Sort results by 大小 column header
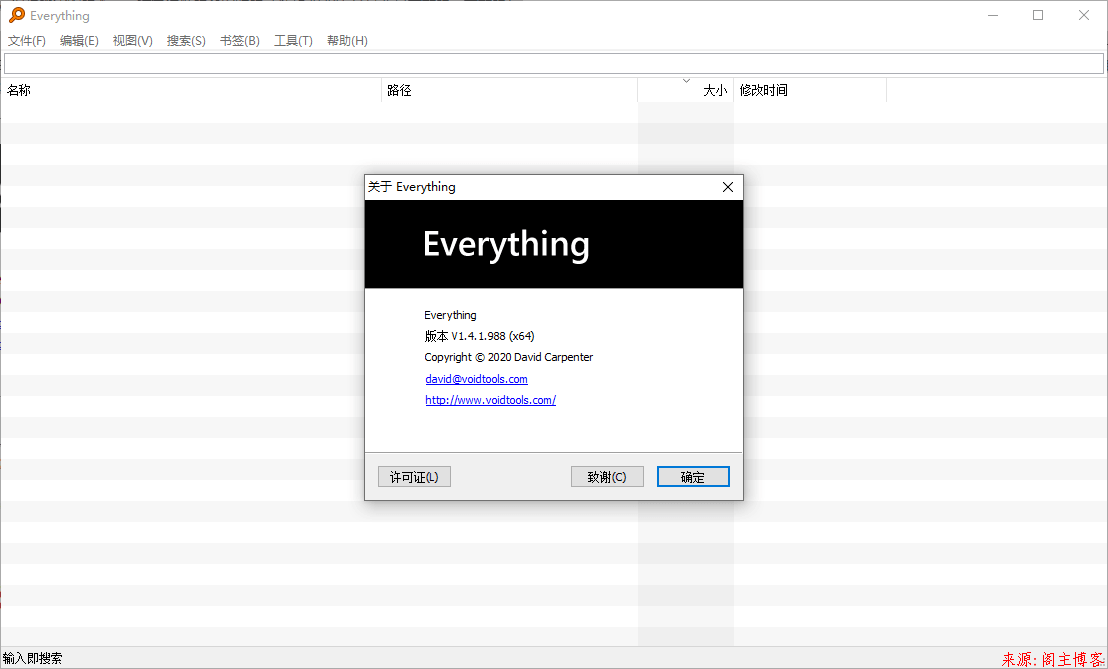1108x669 pixels. pyautogui.click(x=685, y=90)
